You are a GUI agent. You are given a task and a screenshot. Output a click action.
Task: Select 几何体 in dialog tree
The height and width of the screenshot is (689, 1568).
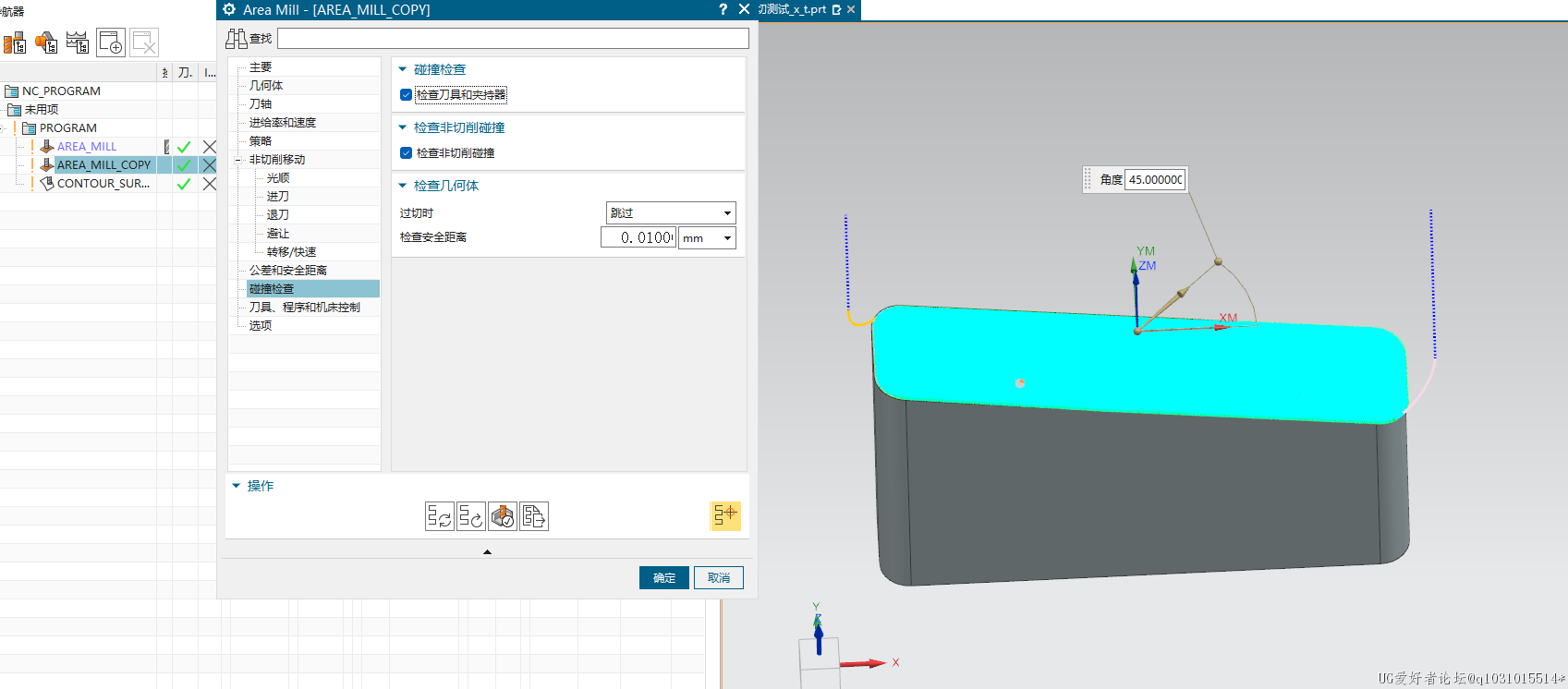[x=266, y=86]
